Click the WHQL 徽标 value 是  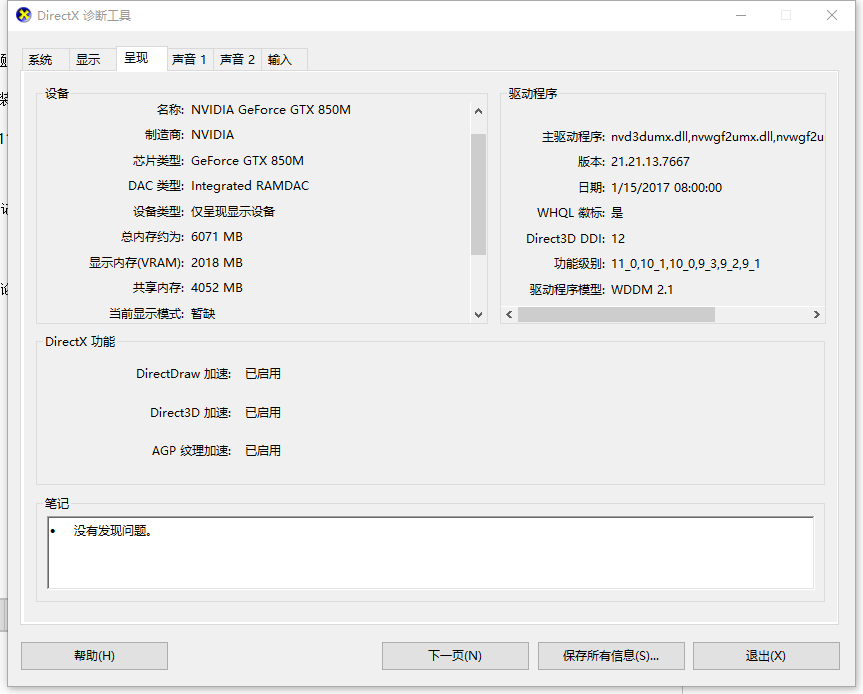(617, 213)
